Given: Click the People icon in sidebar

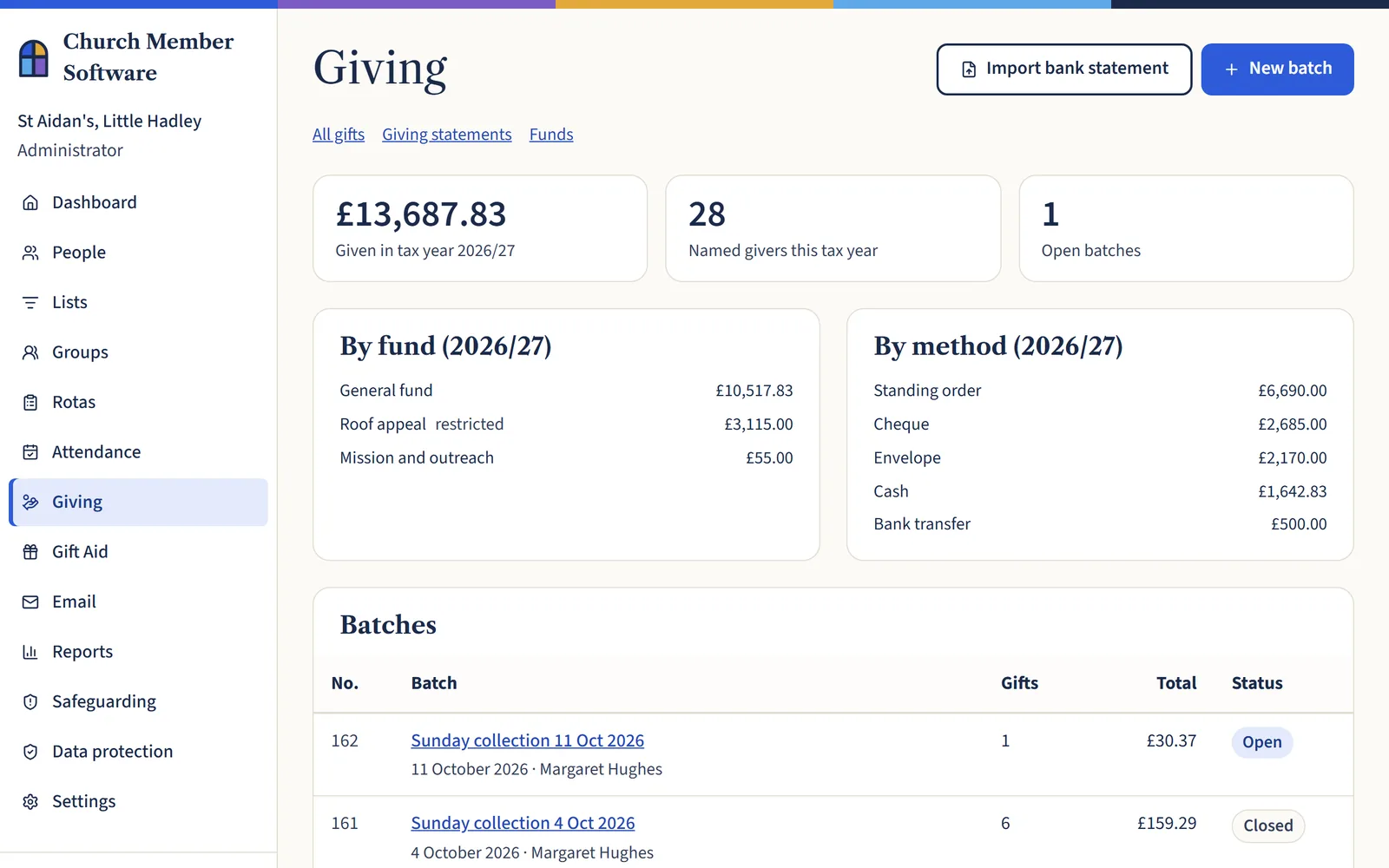Looking at the screenshot, I should click(x=30, y=253).
